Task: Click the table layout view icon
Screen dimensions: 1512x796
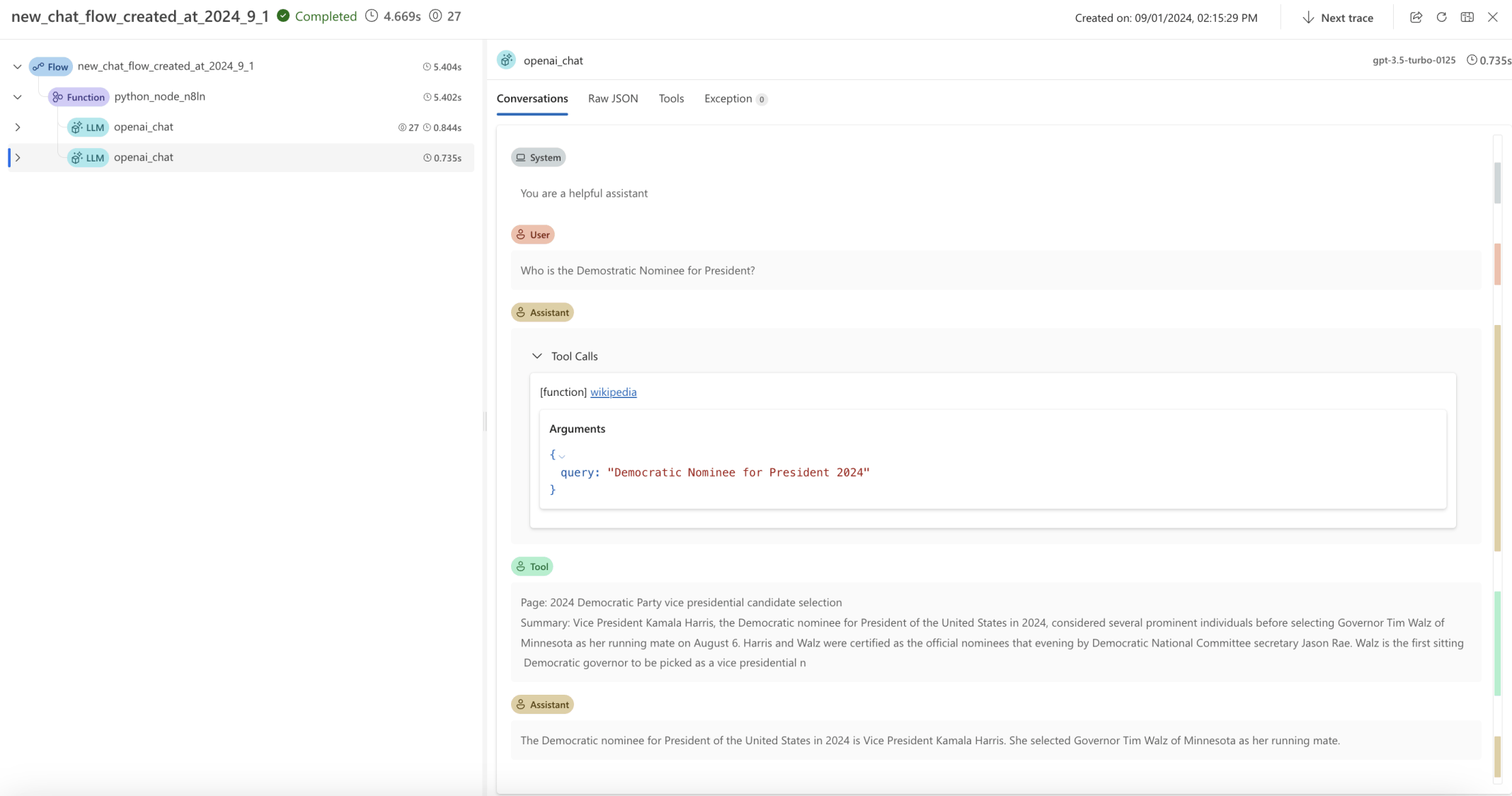Action: coord(1467,18)
